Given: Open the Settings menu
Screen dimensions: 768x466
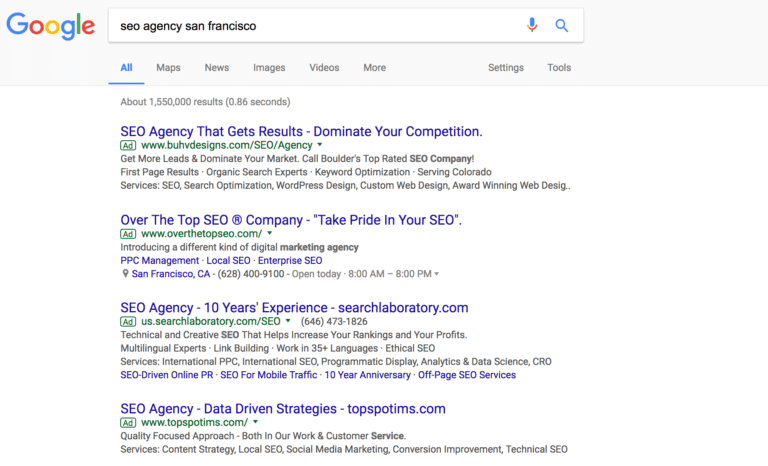Looking at the screenshot, I should tap(505, 68).
